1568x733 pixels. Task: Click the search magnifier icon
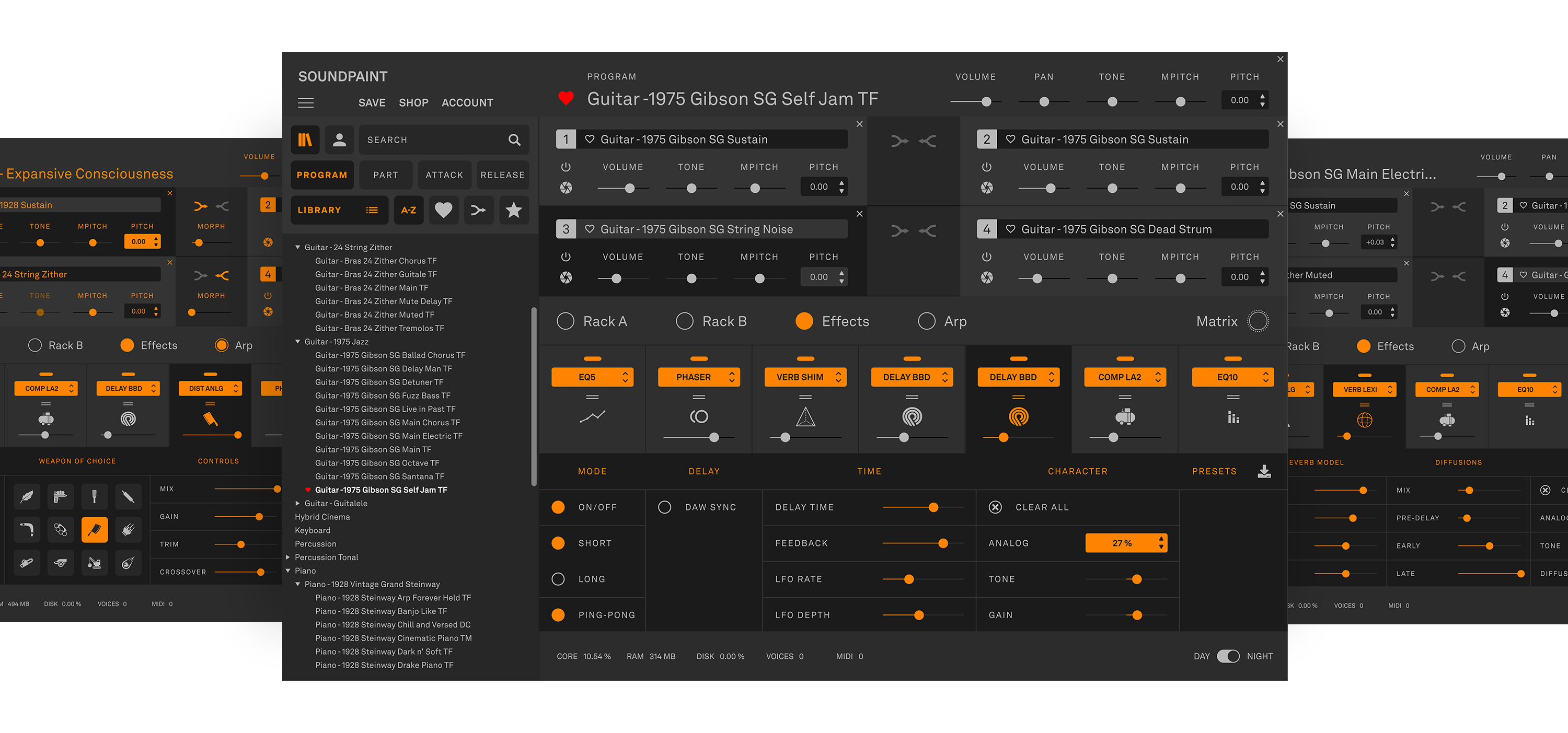pyautogui.click(x=514, y=140)
